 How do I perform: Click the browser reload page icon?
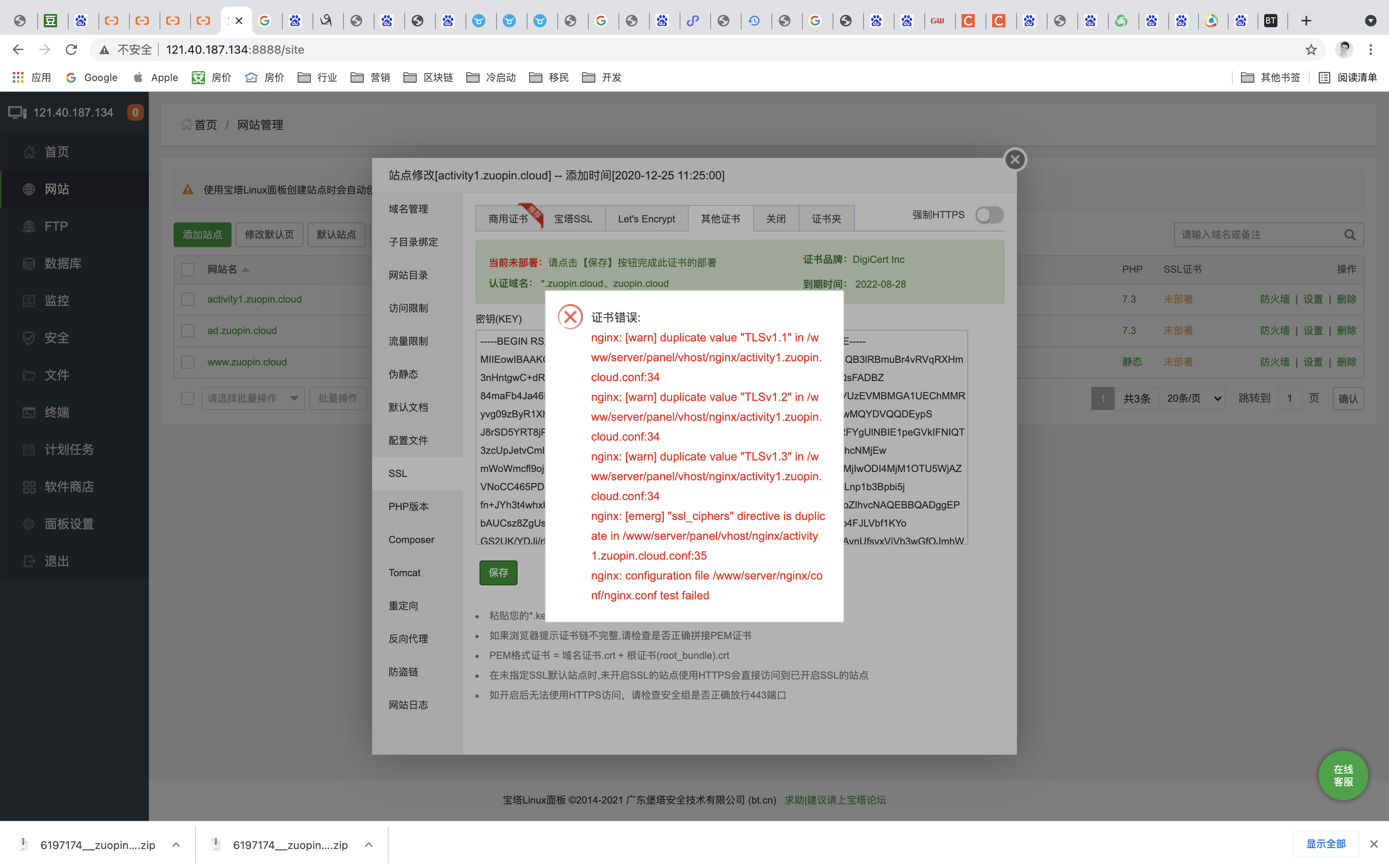(x=71, y=50)
